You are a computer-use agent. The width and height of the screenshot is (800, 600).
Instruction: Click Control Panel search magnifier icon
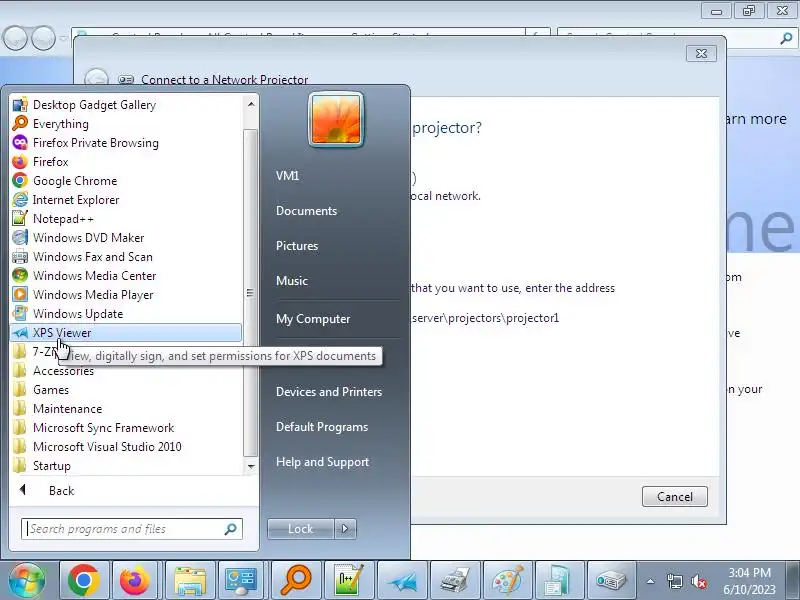pyautogui.click(x=786, y=38)
